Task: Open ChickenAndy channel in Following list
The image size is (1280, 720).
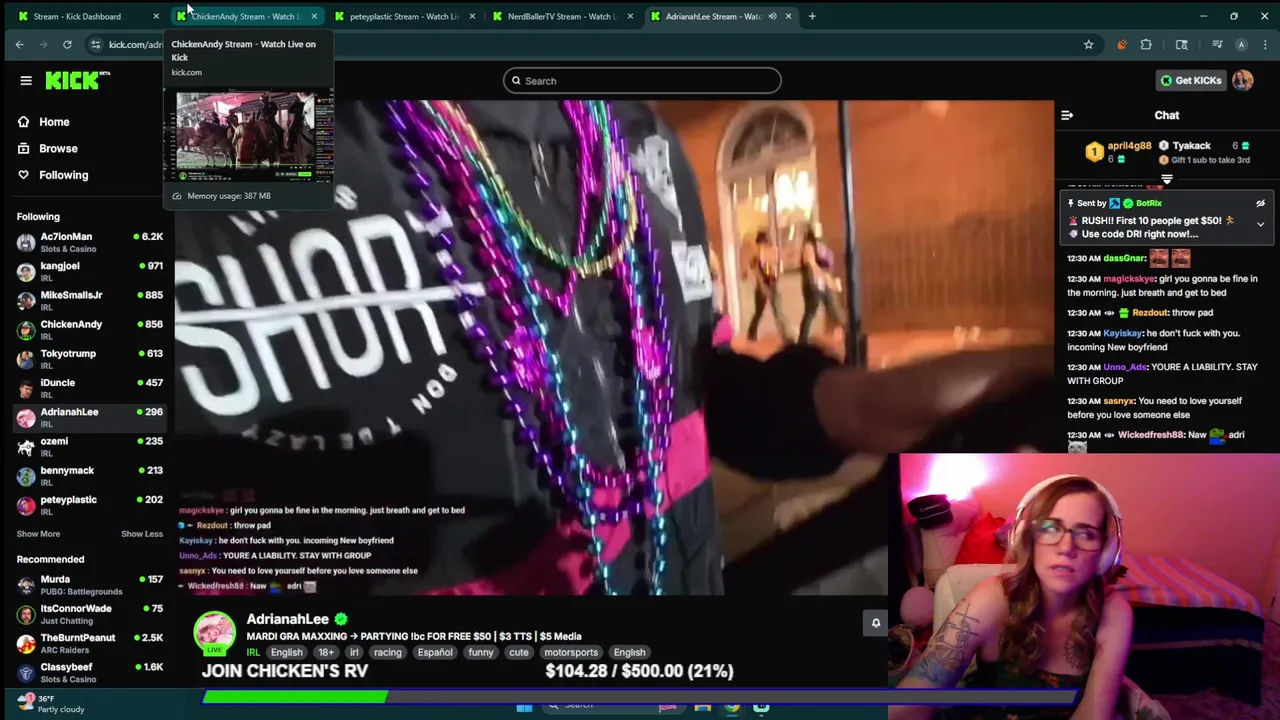Action: [x=89, y=329]
